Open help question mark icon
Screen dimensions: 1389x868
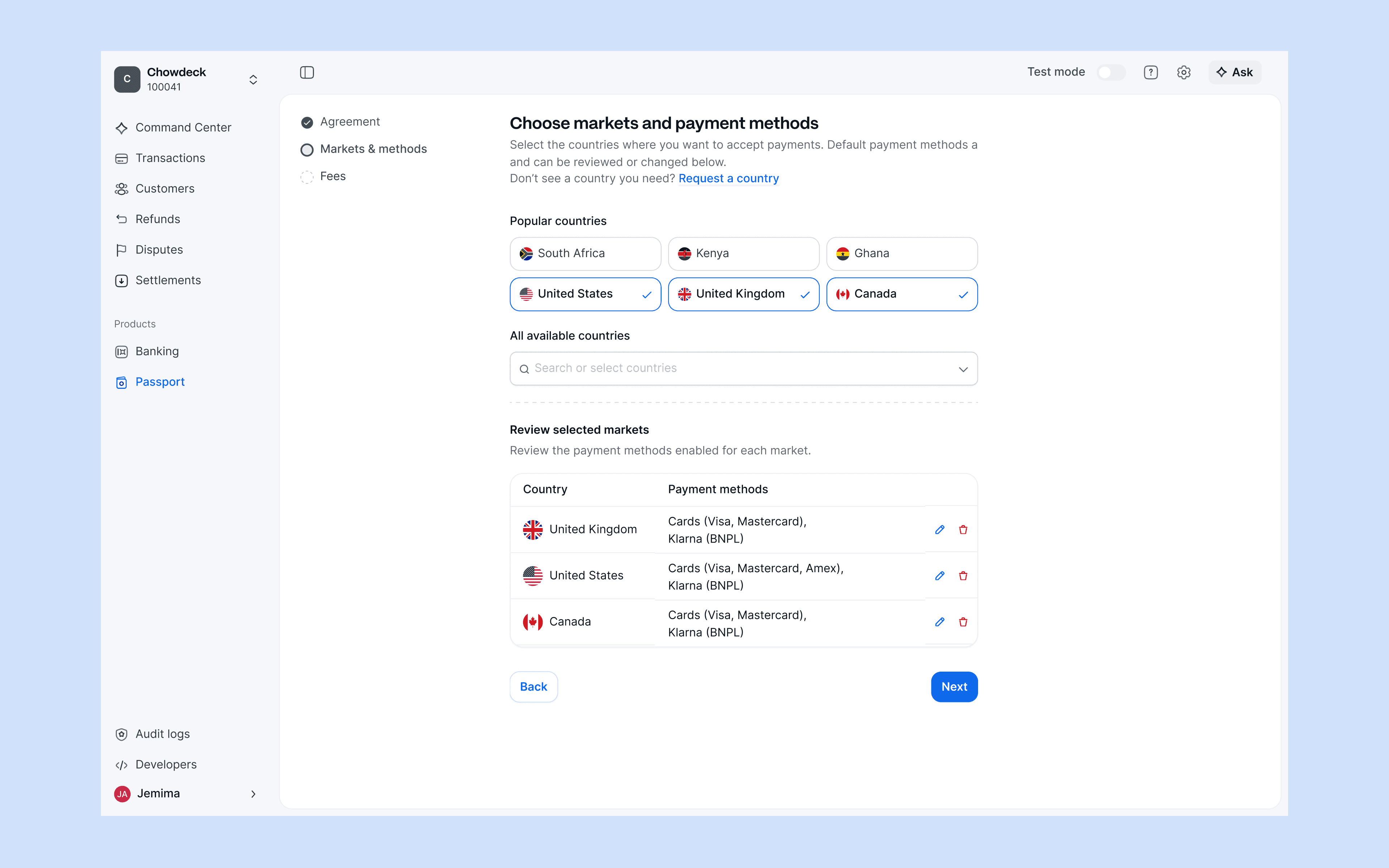click(x=1150, y=72)
